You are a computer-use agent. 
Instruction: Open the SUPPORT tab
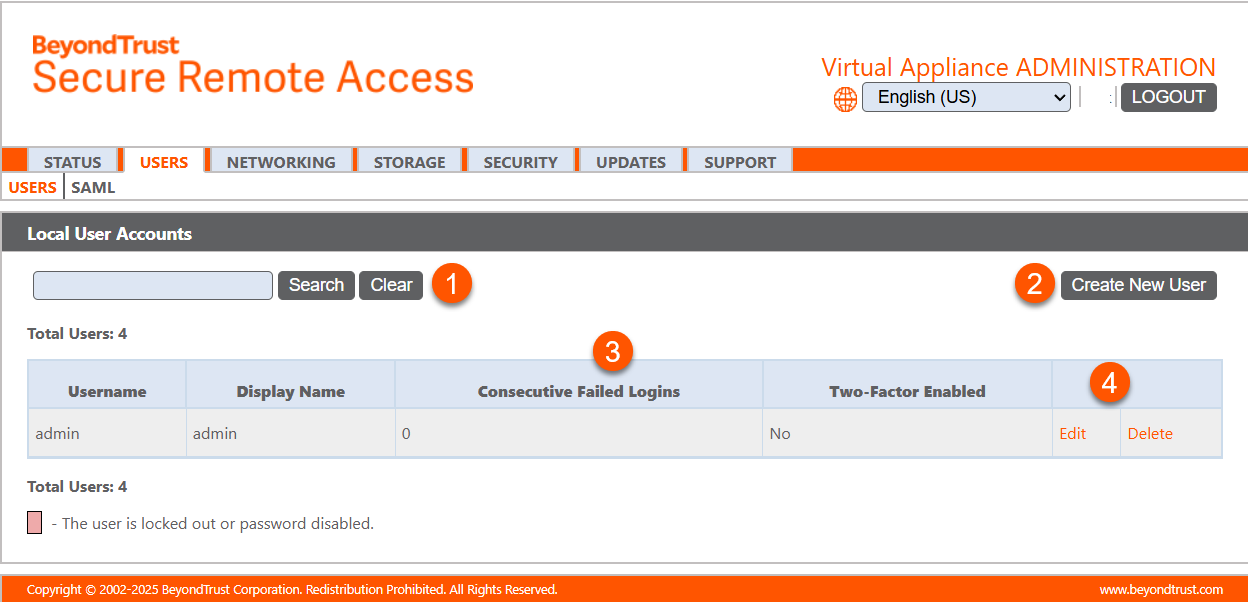(x=740, y=162)
